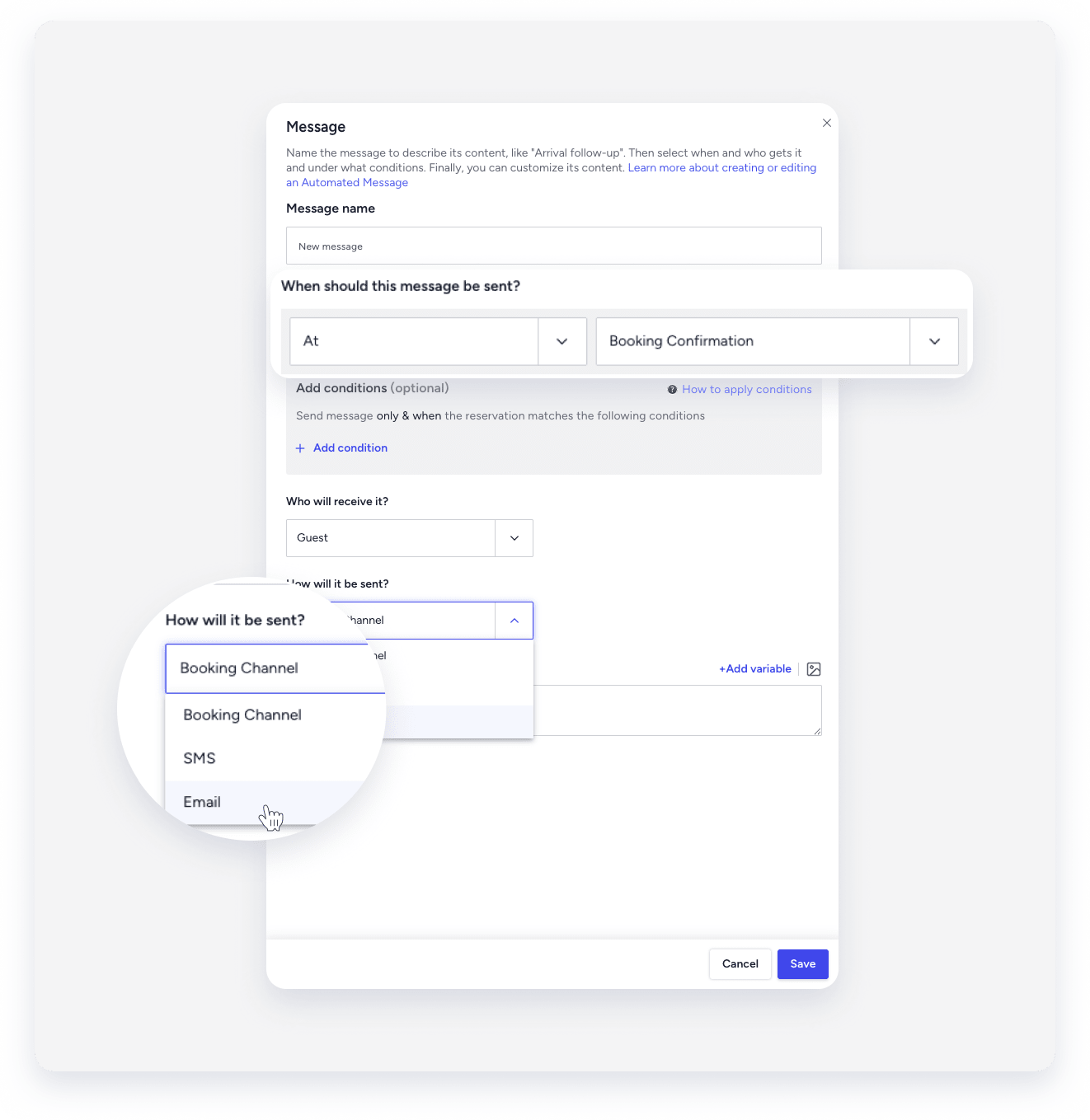Click the plus icon next to Add condition

click(300, 448)
